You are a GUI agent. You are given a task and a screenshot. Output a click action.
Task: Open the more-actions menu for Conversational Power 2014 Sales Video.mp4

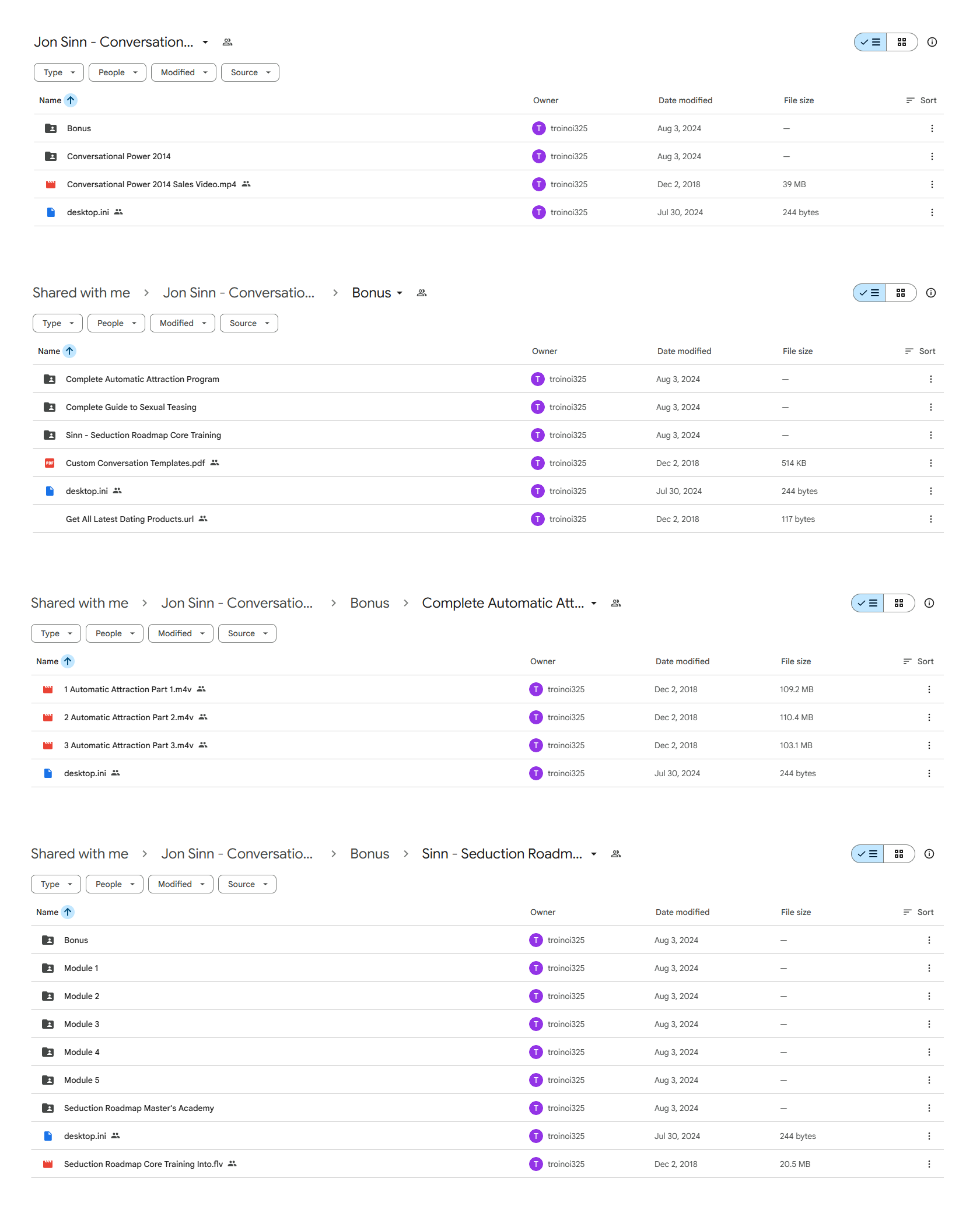click(932, 184)
